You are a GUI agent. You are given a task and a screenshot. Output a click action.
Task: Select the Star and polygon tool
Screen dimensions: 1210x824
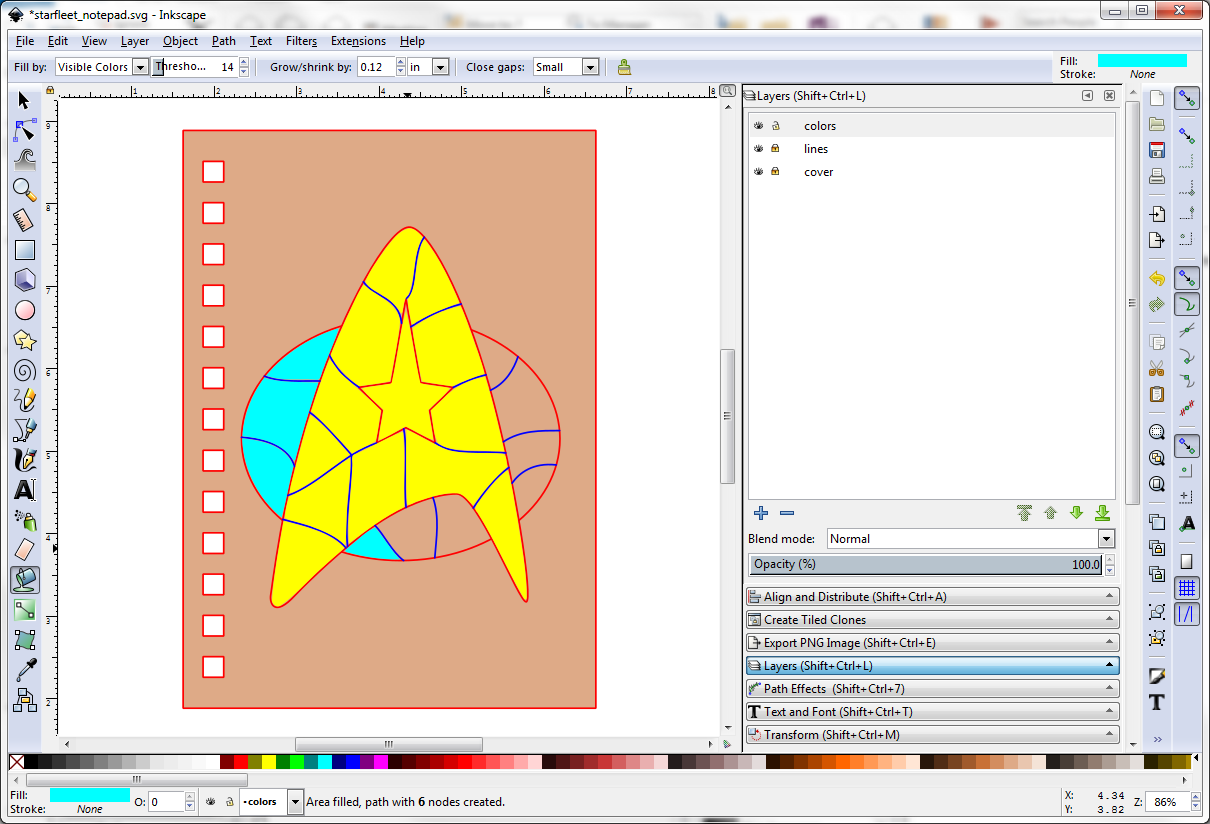click(x=24, y=340)
